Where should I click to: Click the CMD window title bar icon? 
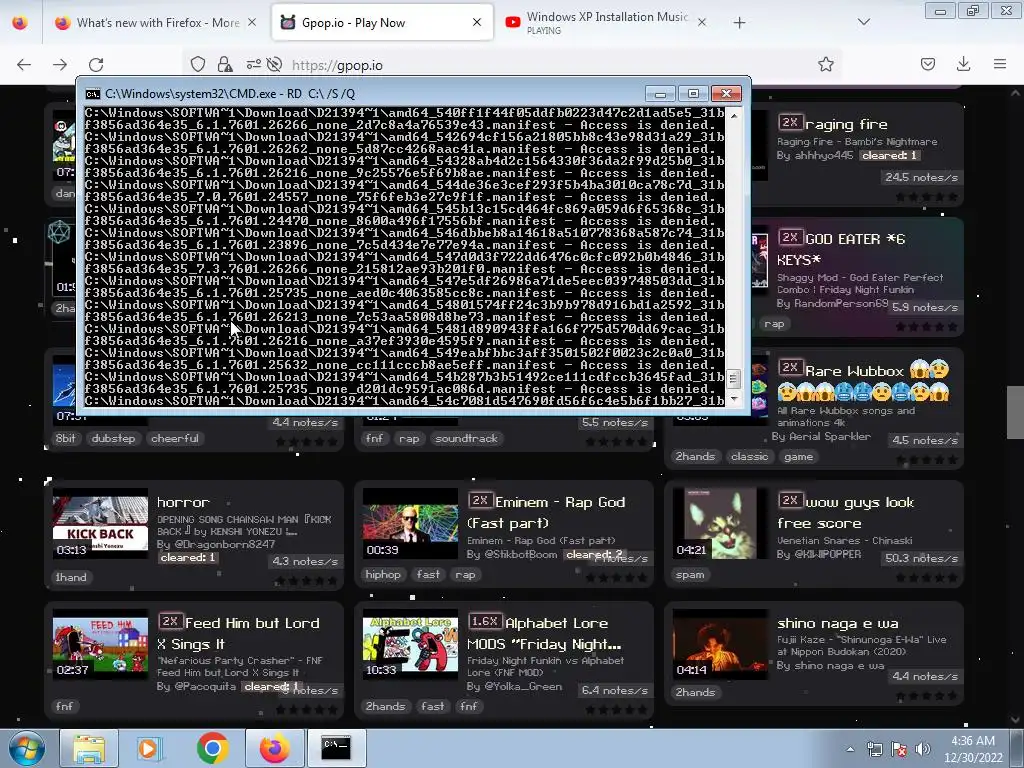click(x=93, y=94)
